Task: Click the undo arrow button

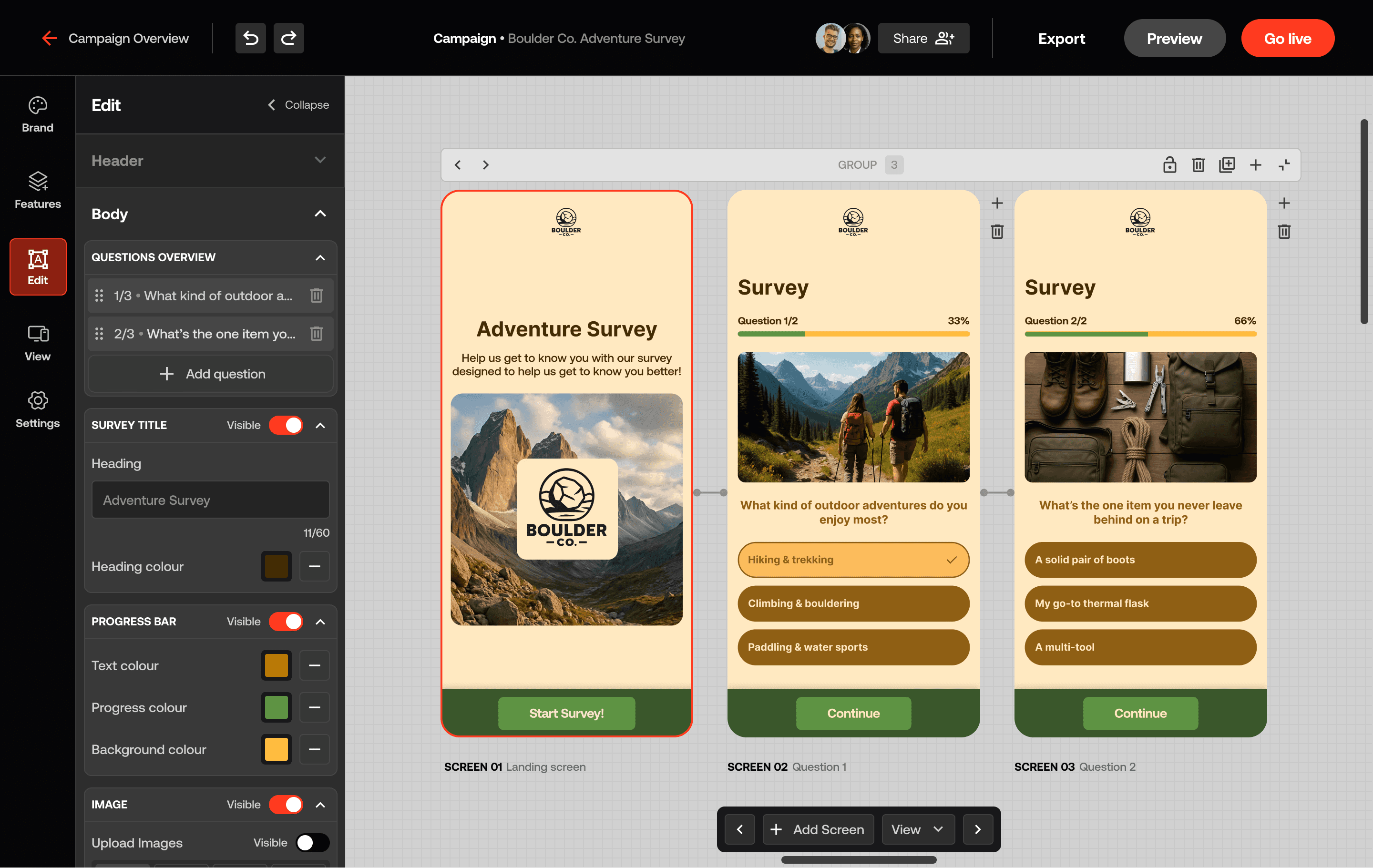Action: click(x=250, y=38)
